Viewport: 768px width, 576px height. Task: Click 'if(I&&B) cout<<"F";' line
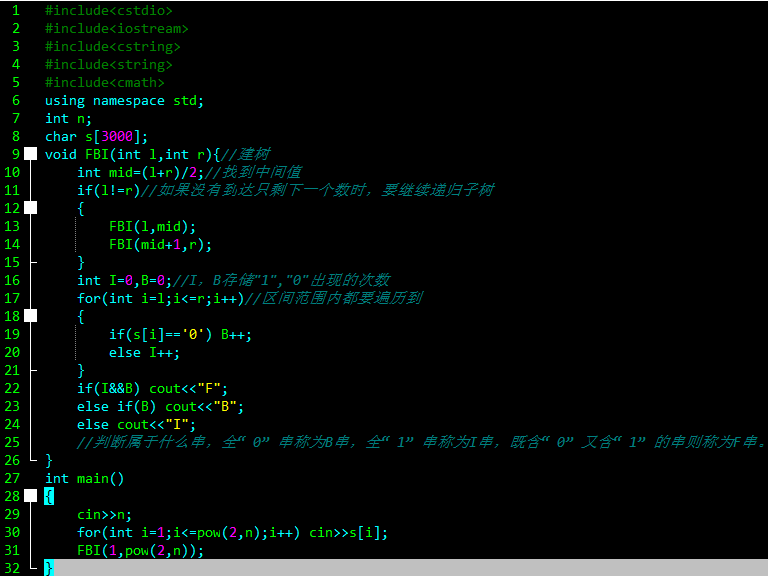tap(152, 388)
